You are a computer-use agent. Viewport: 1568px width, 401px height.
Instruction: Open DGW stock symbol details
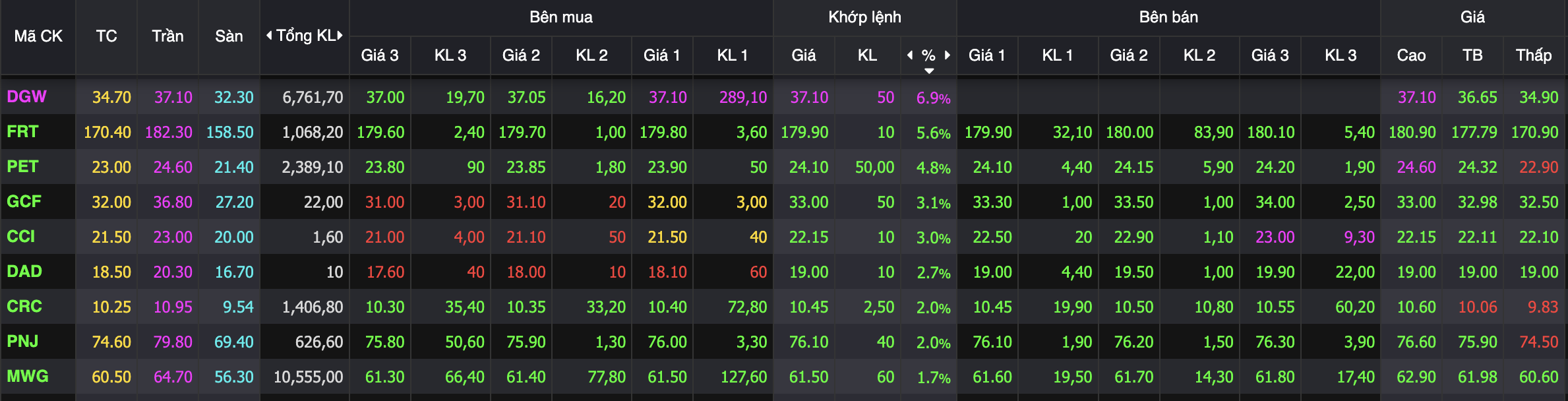[27, 97]
